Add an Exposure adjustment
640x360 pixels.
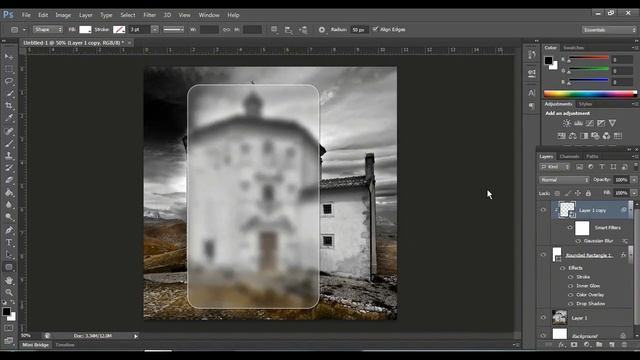(x=601, y=123)
